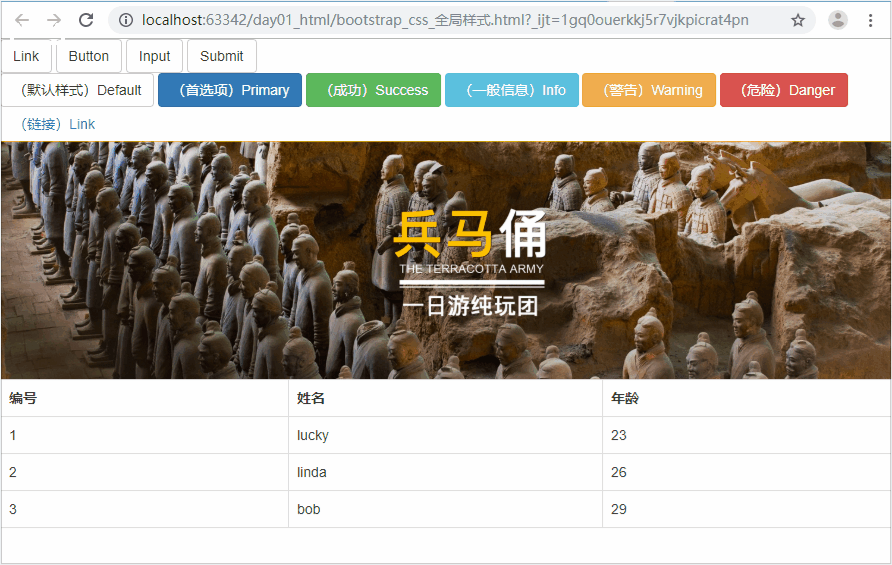Click the row number 1 cell
The image size is (892, 565).
[145, 435]
